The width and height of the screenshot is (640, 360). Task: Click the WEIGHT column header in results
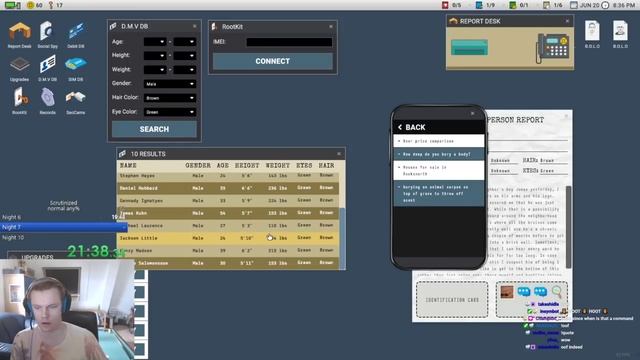pyautogui.click(x=278, y=165)
